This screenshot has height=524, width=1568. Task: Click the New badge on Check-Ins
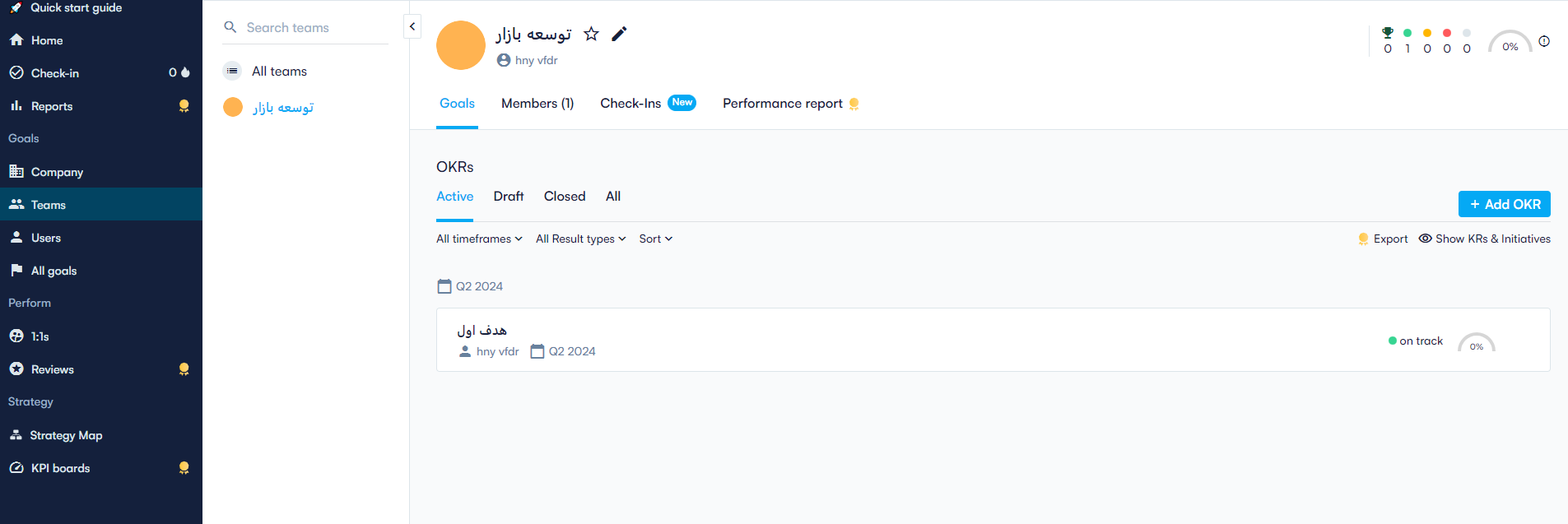[x=682, y=103]
